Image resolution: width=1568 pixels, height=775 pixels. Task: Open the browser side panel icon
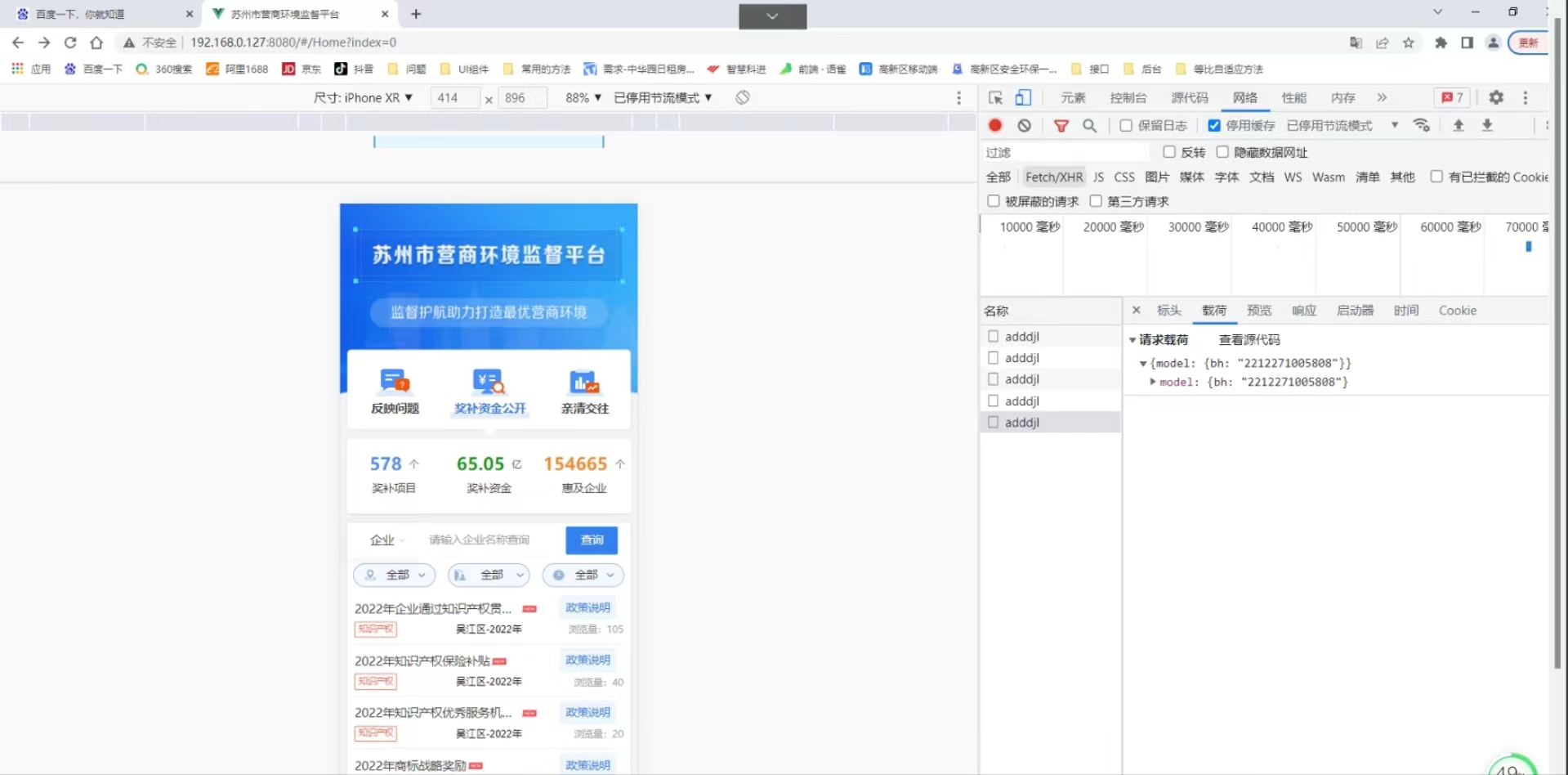coord(1467,43)
